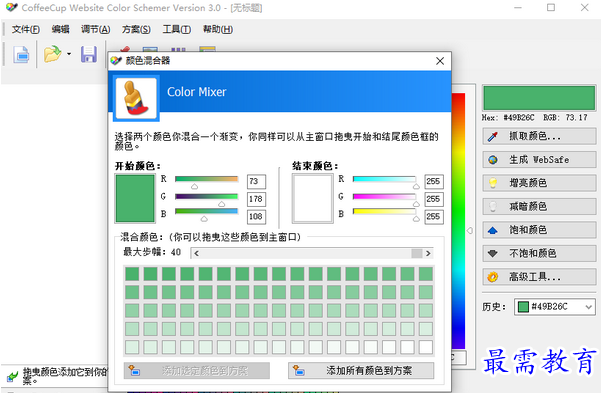This screenshot has height=393, width=605.
Task: Close the 颜色混合器 dialog
Action: point(440,61)
